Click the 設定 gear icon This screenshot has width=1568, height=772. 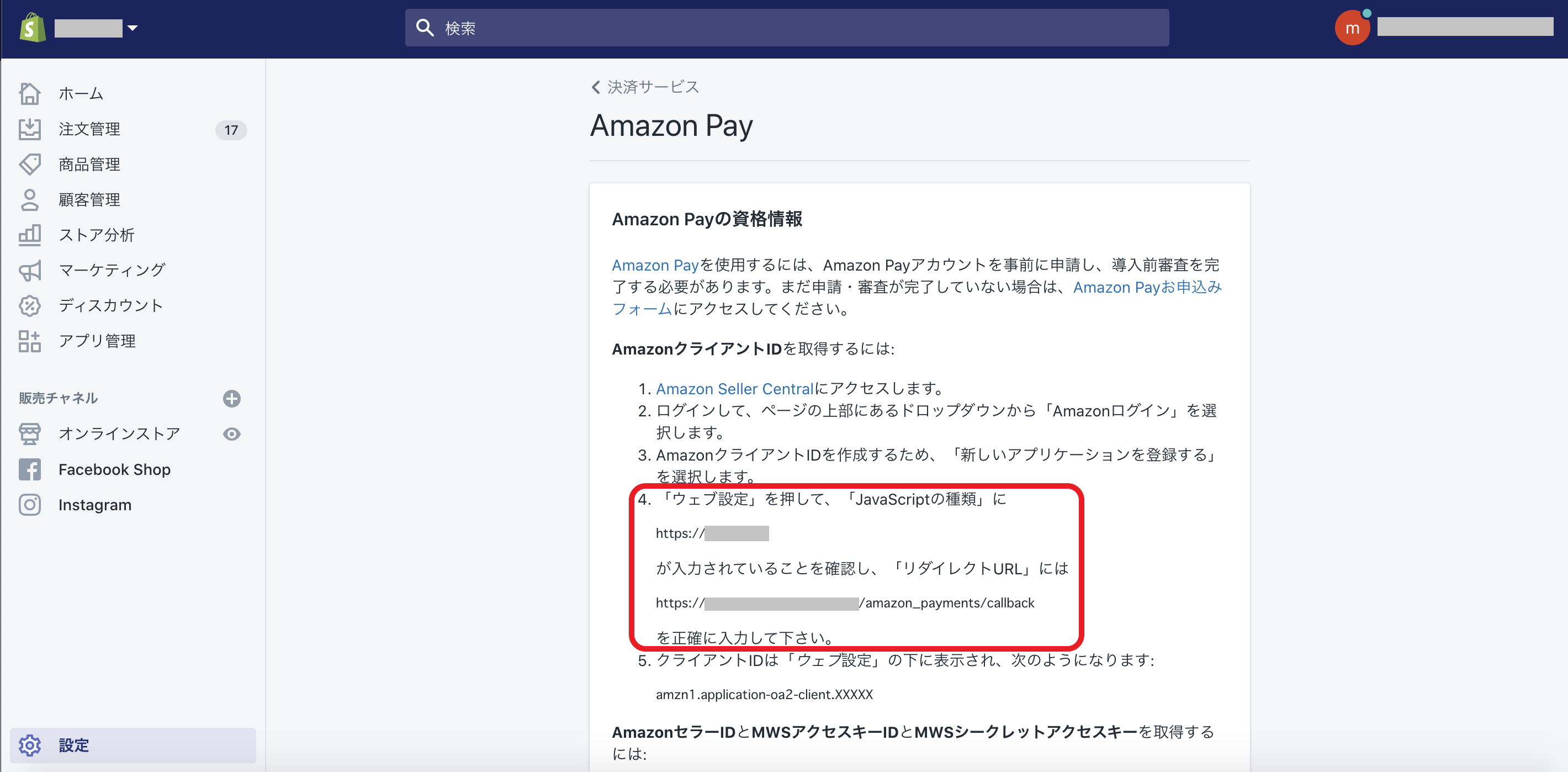coord(29,745)
